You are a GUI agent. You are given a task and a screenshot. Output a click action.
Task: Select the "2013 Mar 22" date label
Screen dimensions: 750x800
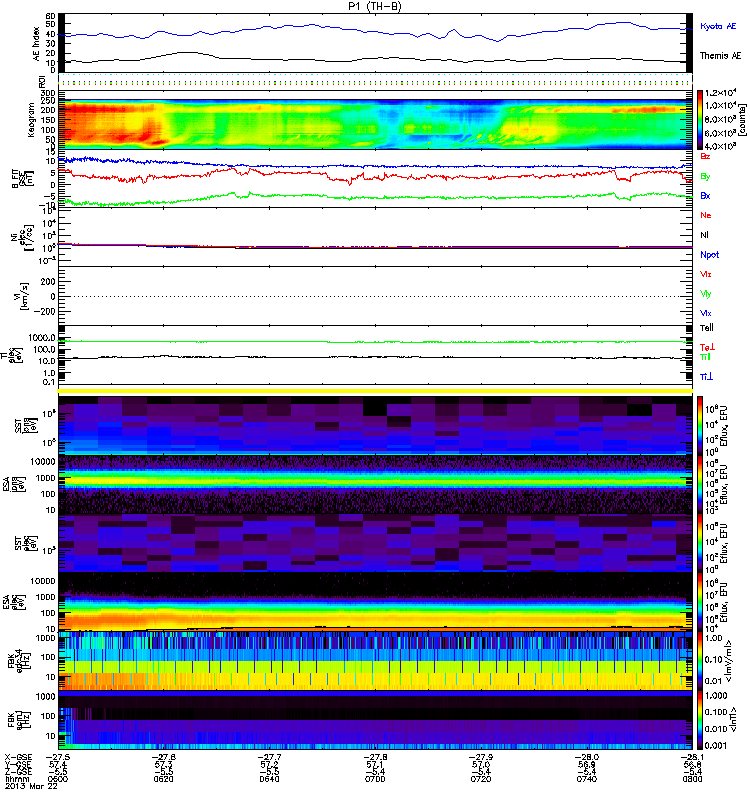pos(31,786)
